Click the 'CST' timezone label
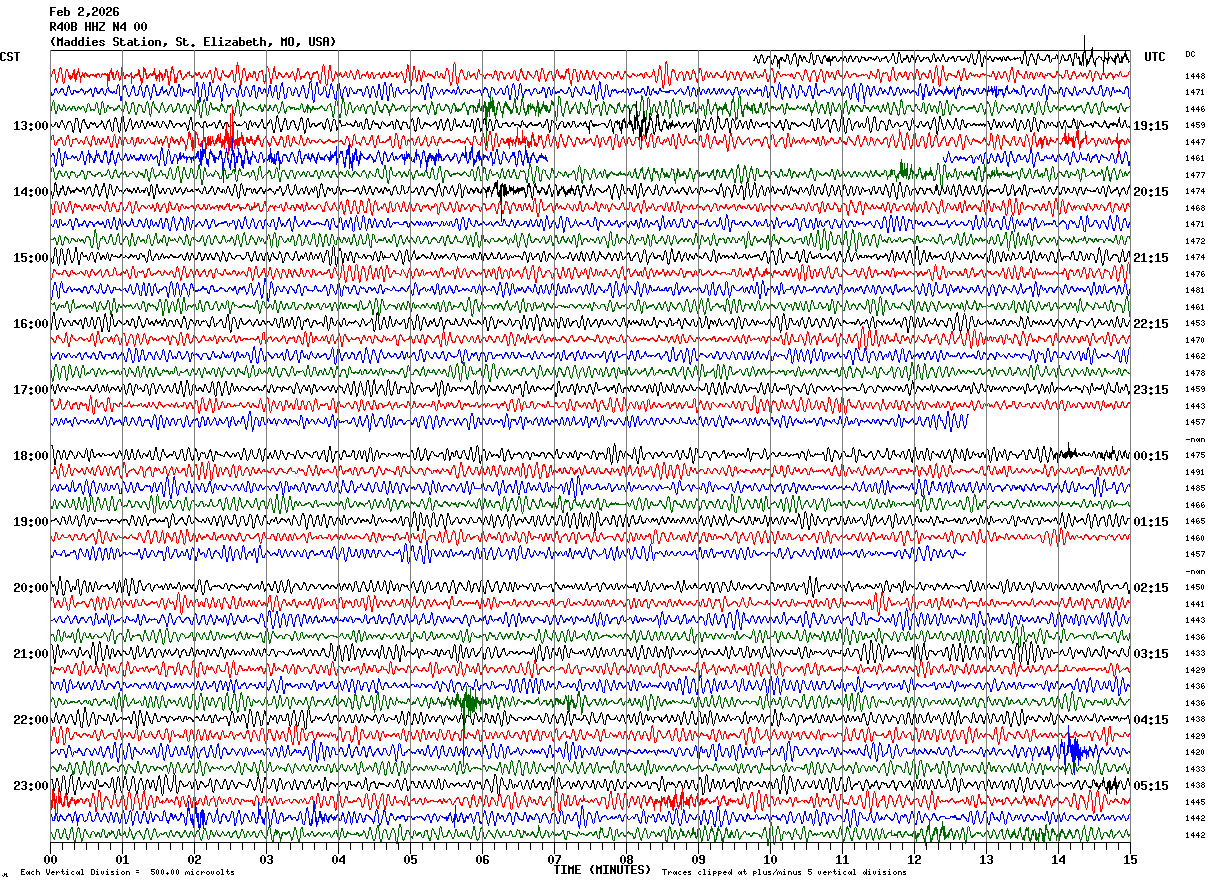The image size is (1210, 886). [10, 57]
